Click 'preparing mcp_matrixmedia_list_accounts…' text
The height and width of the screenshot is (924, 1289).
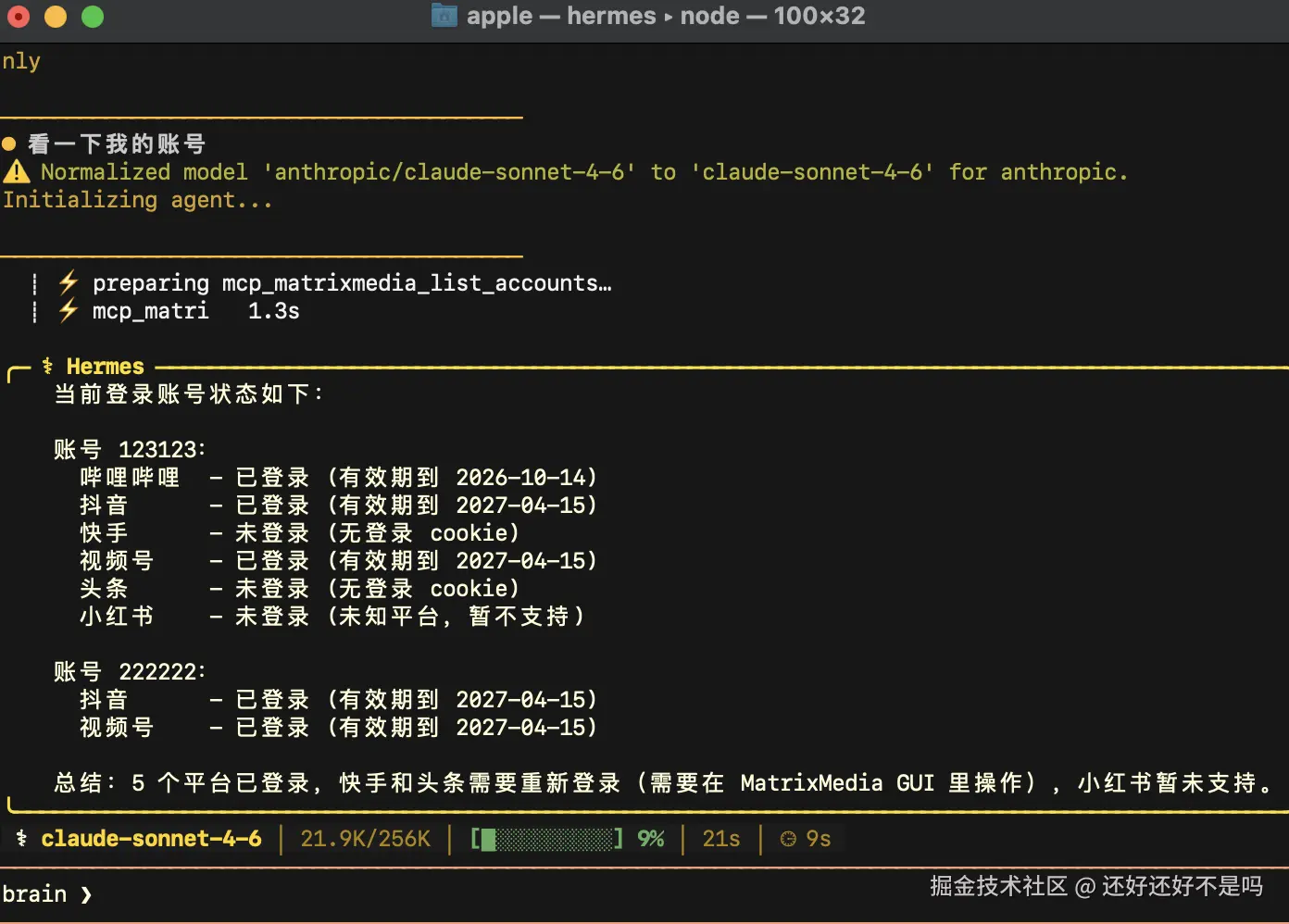(x=352, y=283)
